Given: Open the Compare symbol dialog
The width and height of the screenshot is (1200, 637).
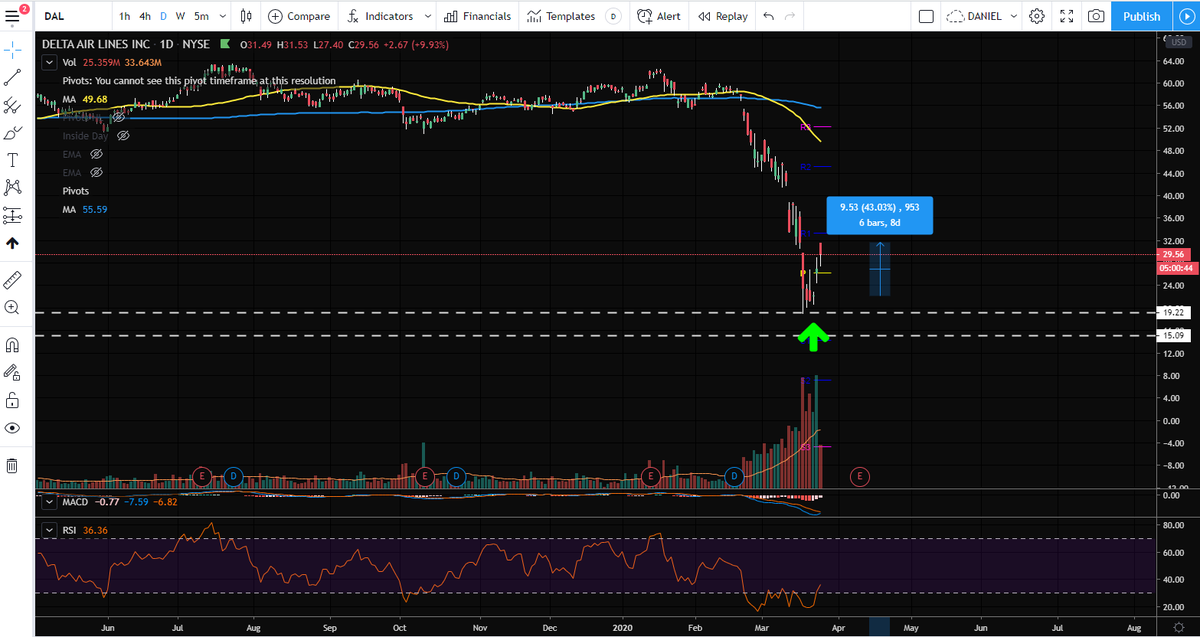Looking at the screenshot, I should click(x=298, y=16).
